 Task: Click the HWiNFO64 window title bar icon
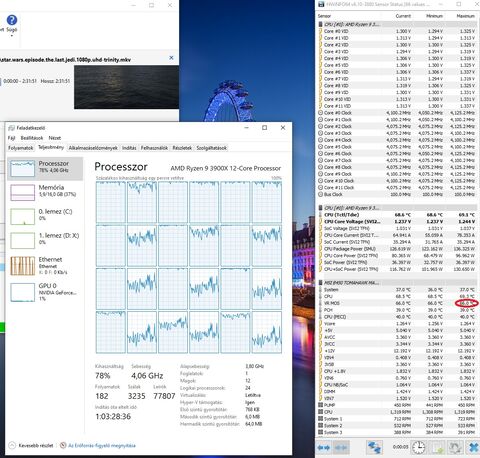(x=321, y=4)
